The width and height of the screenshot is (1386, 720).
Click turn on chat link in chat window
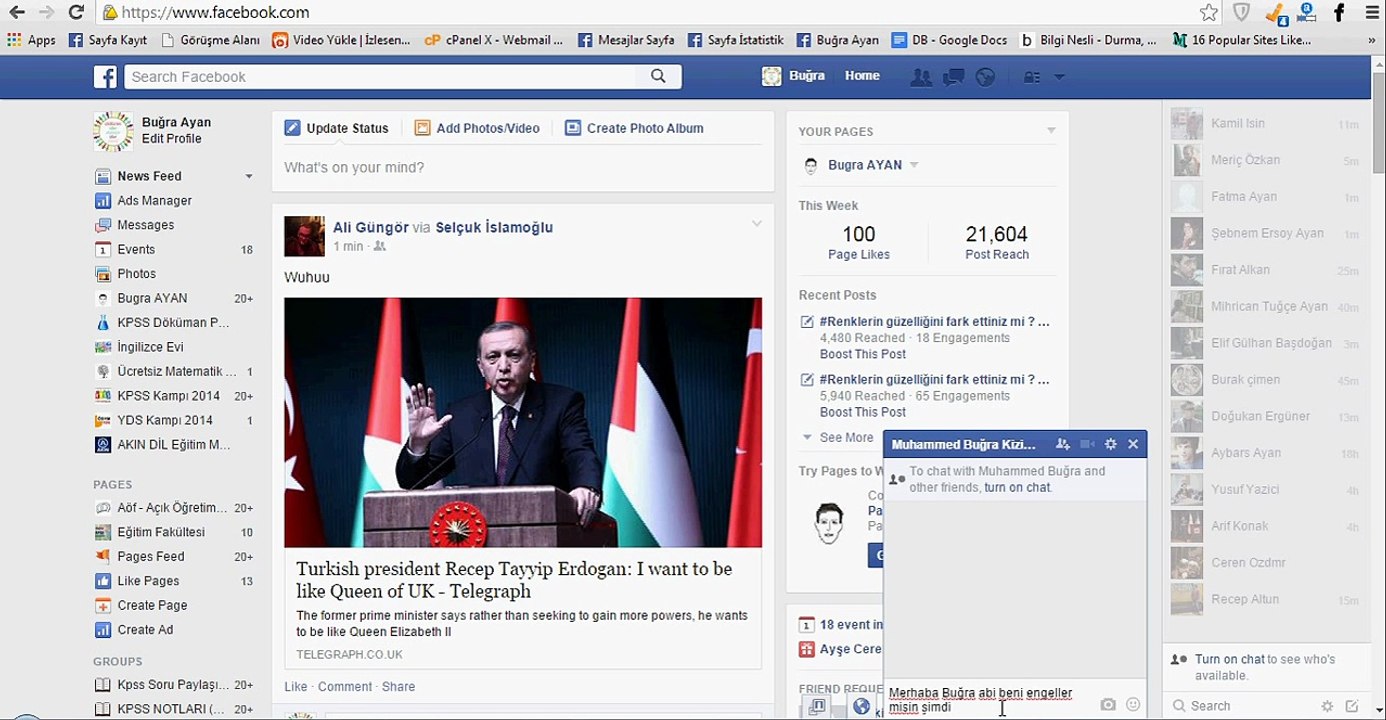tap(1017, 488)
